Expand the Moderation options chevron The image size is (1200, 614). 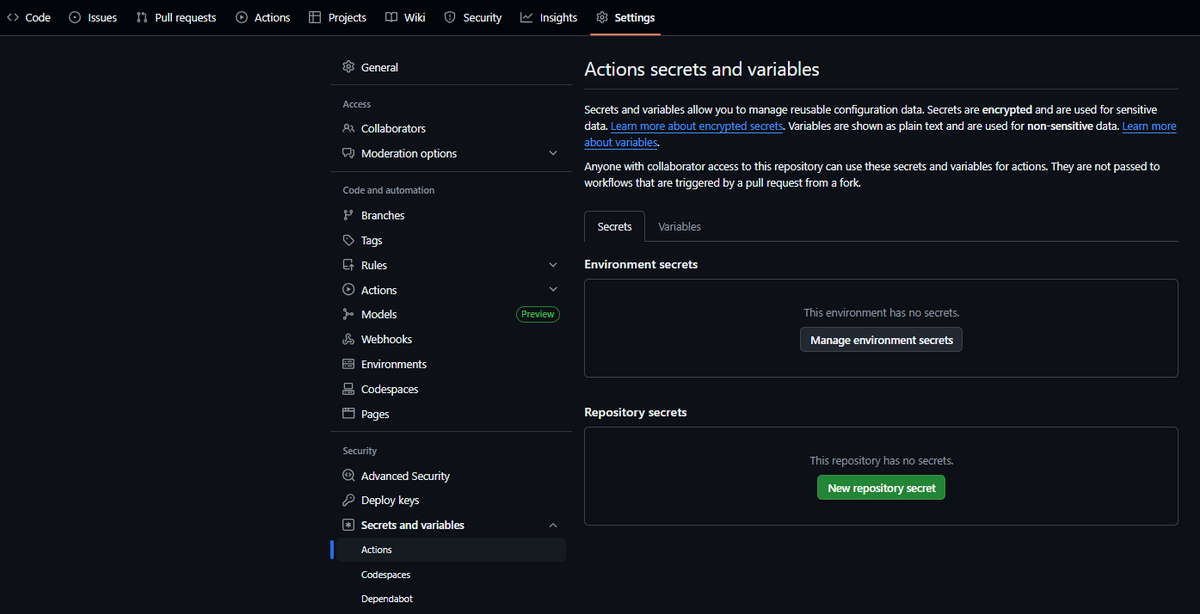tap(553, 153)
